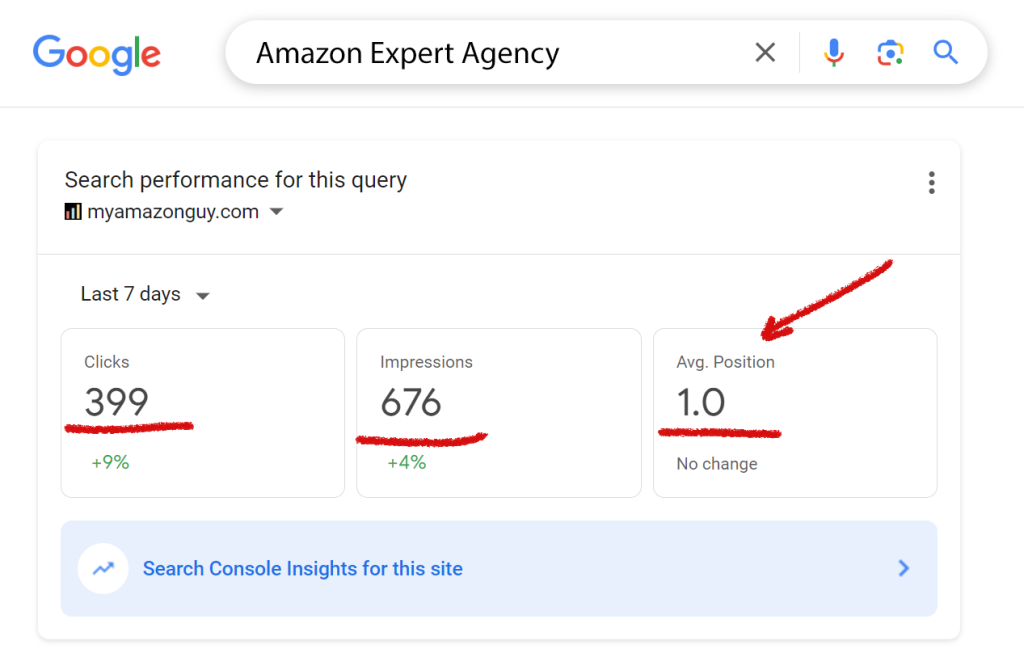Click the myamazonguy.com site favicon
The image size is (1024, 653).
pyautogui.click(x=72, y=212)
